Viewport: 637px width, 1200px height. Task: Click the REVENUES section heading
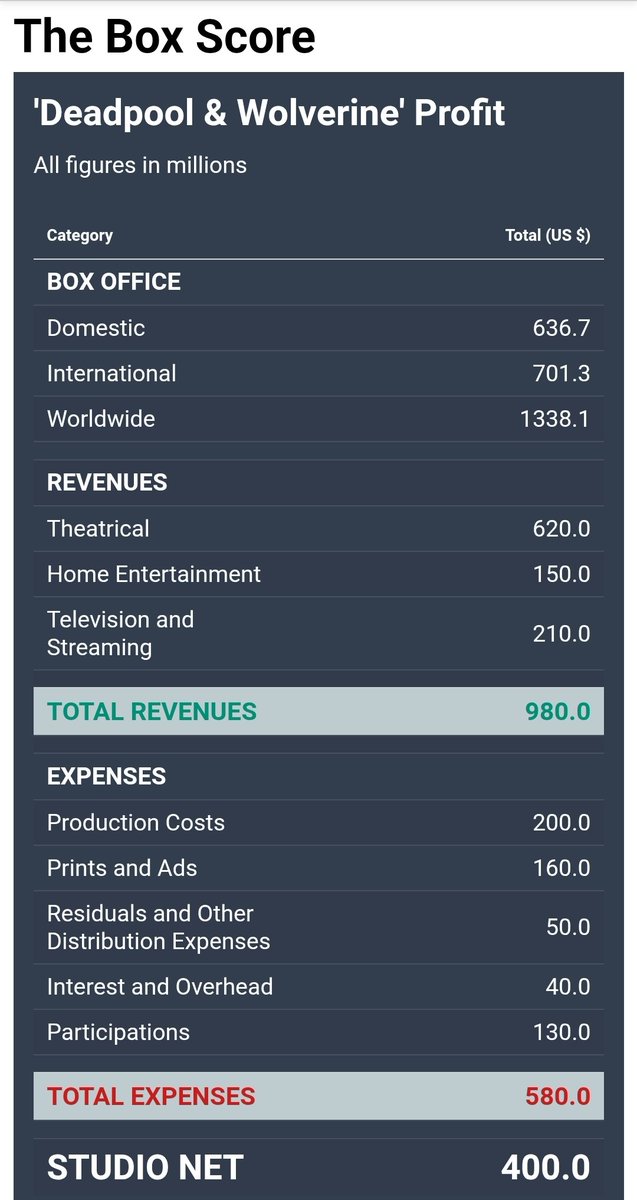107,482
